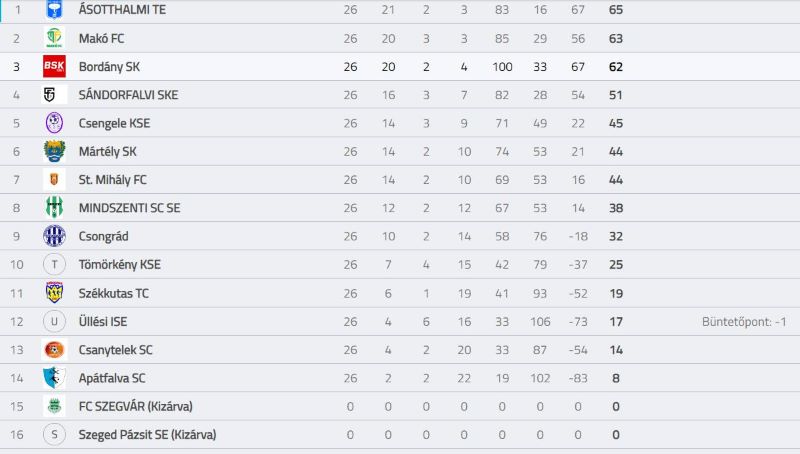Open the Bordány SK team link
The width and height of the screenshot is (800, 454).
[x=109, y=67]
